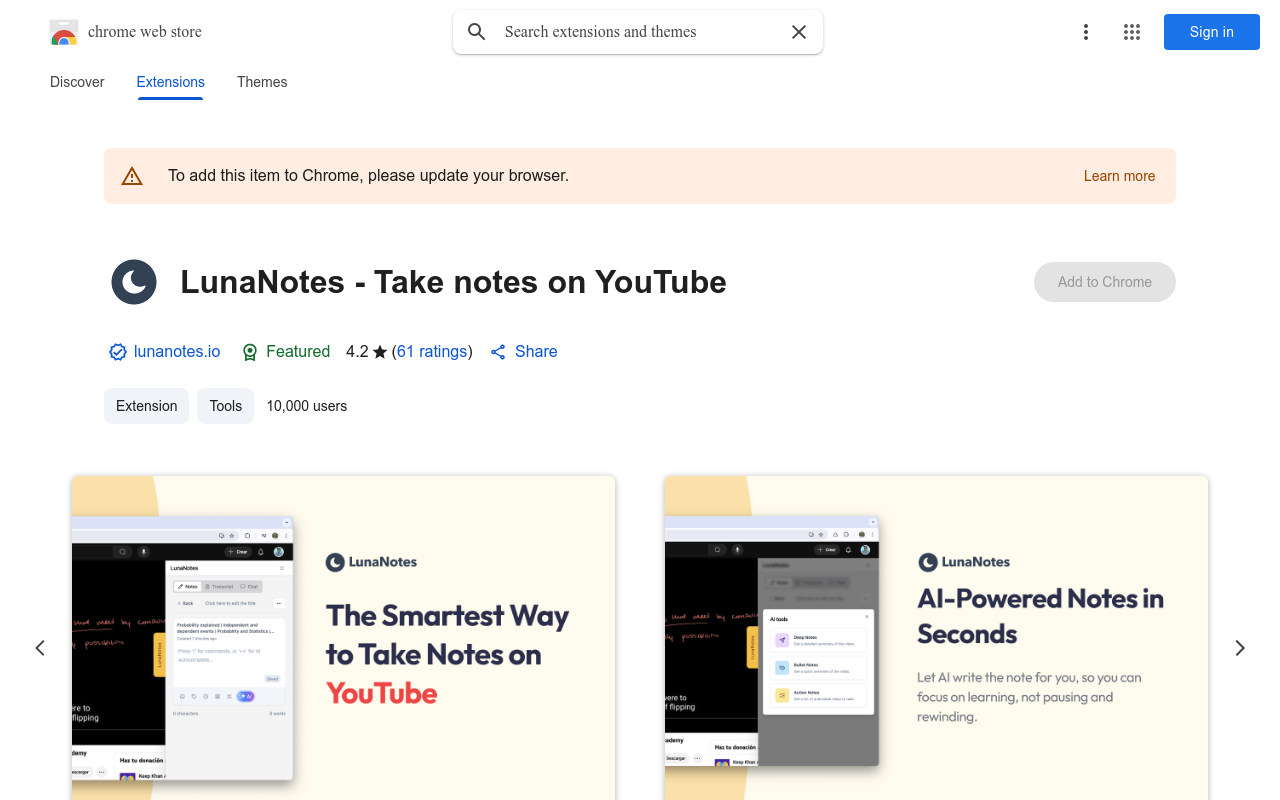Click the Featured badge icon

point(250,352)
